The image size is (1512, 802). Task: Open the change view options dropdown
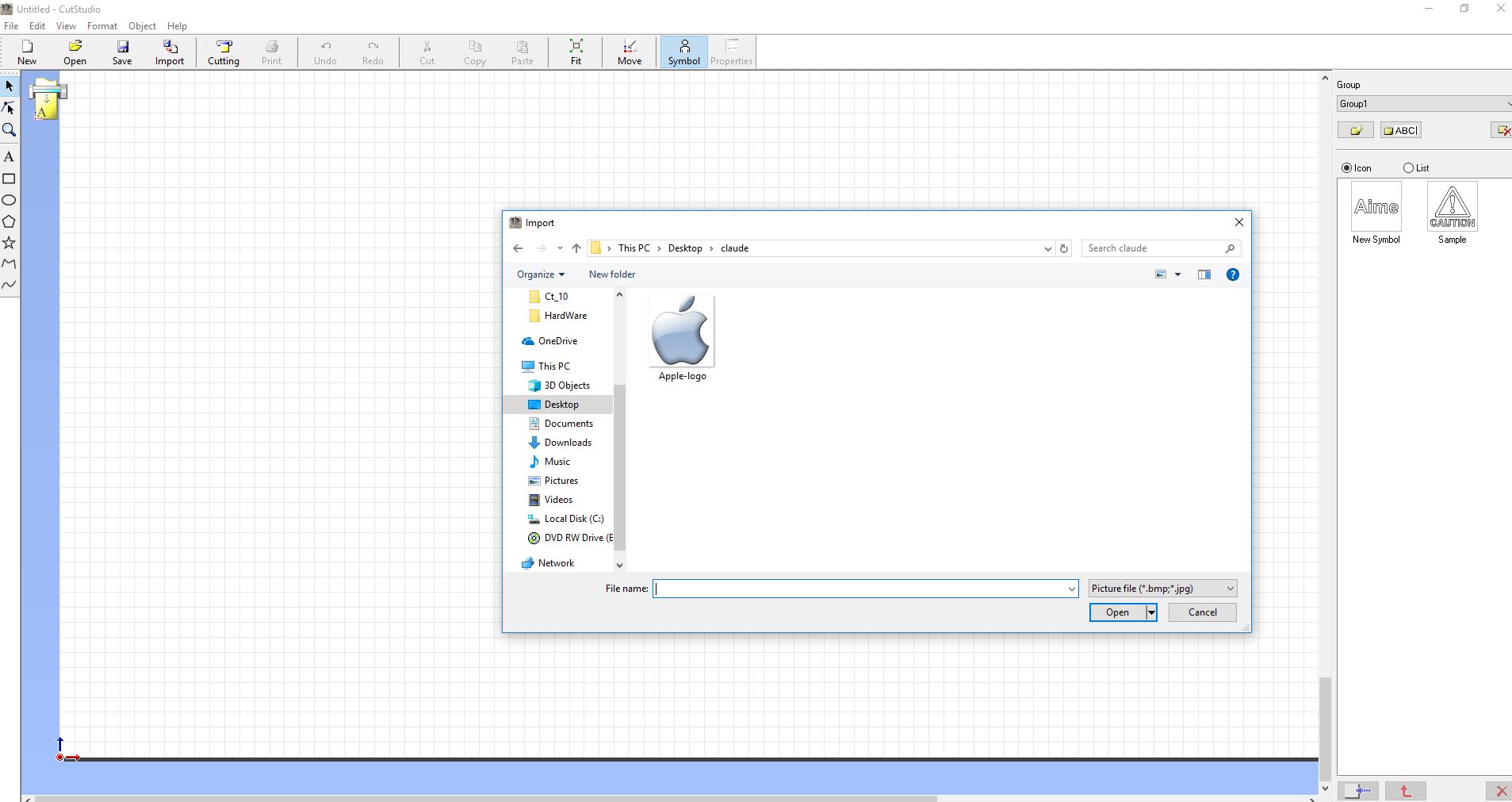pyautogui.click(x=1177, y=274)
